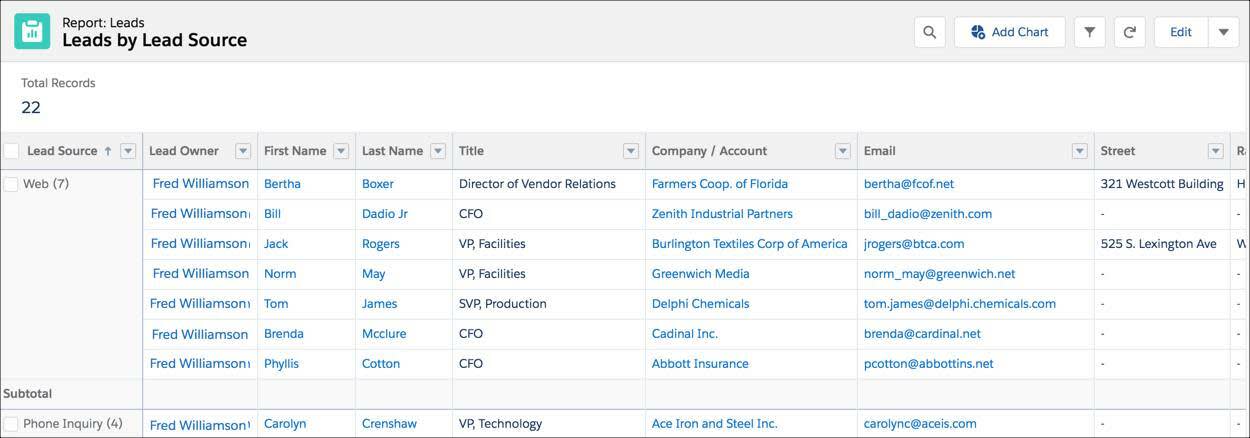Viewport: 1250px width, 438px height.
Task: Tick the Web (7) group checkbox
Action: coord(11,184)
